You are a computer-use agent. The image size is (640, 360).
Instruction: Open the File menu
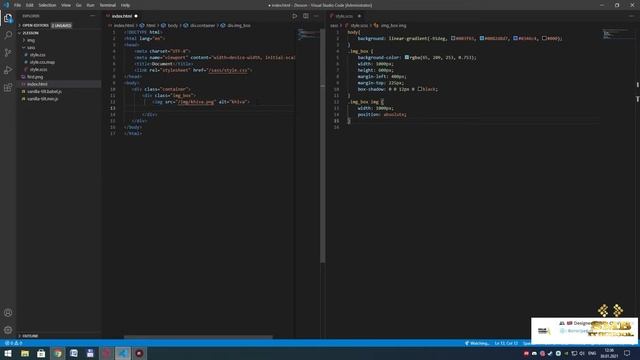pos(18,5)
